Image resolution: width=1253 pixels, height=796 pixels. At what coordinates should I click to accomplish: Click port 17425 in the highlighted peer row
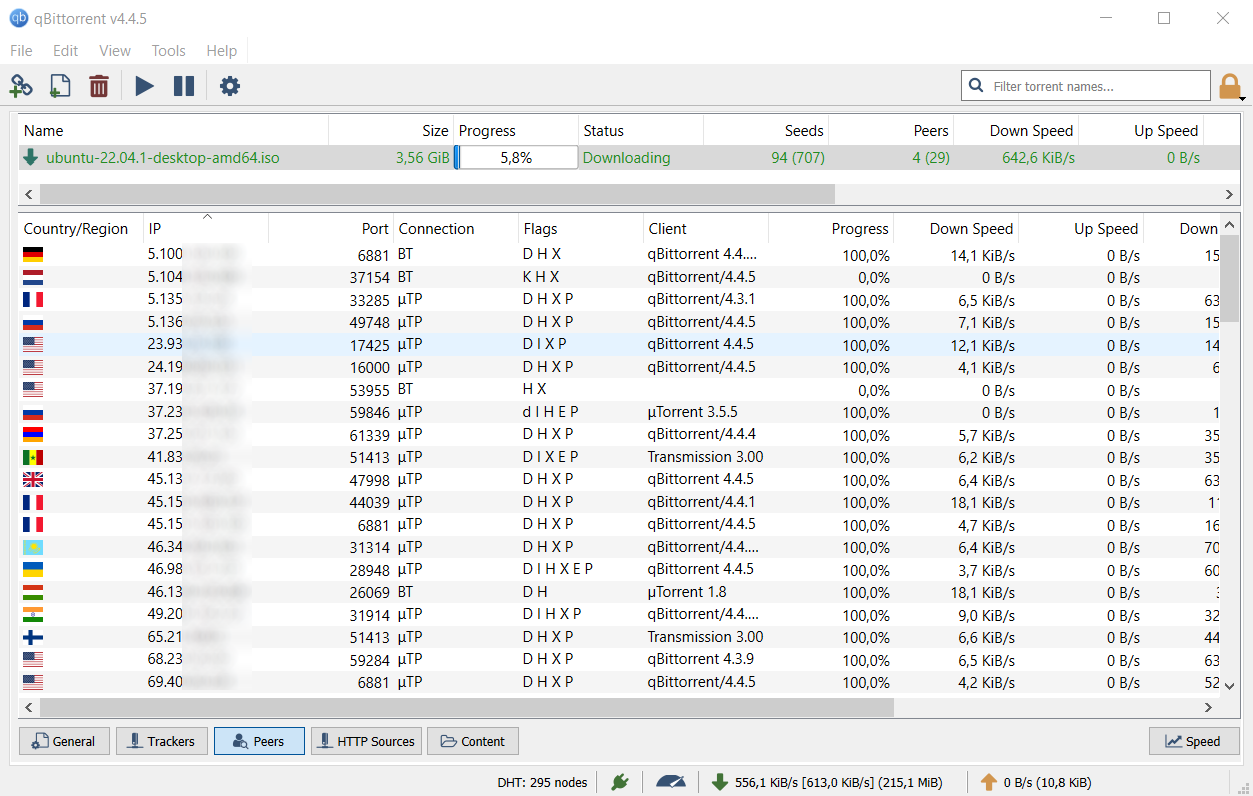[369, 344]
